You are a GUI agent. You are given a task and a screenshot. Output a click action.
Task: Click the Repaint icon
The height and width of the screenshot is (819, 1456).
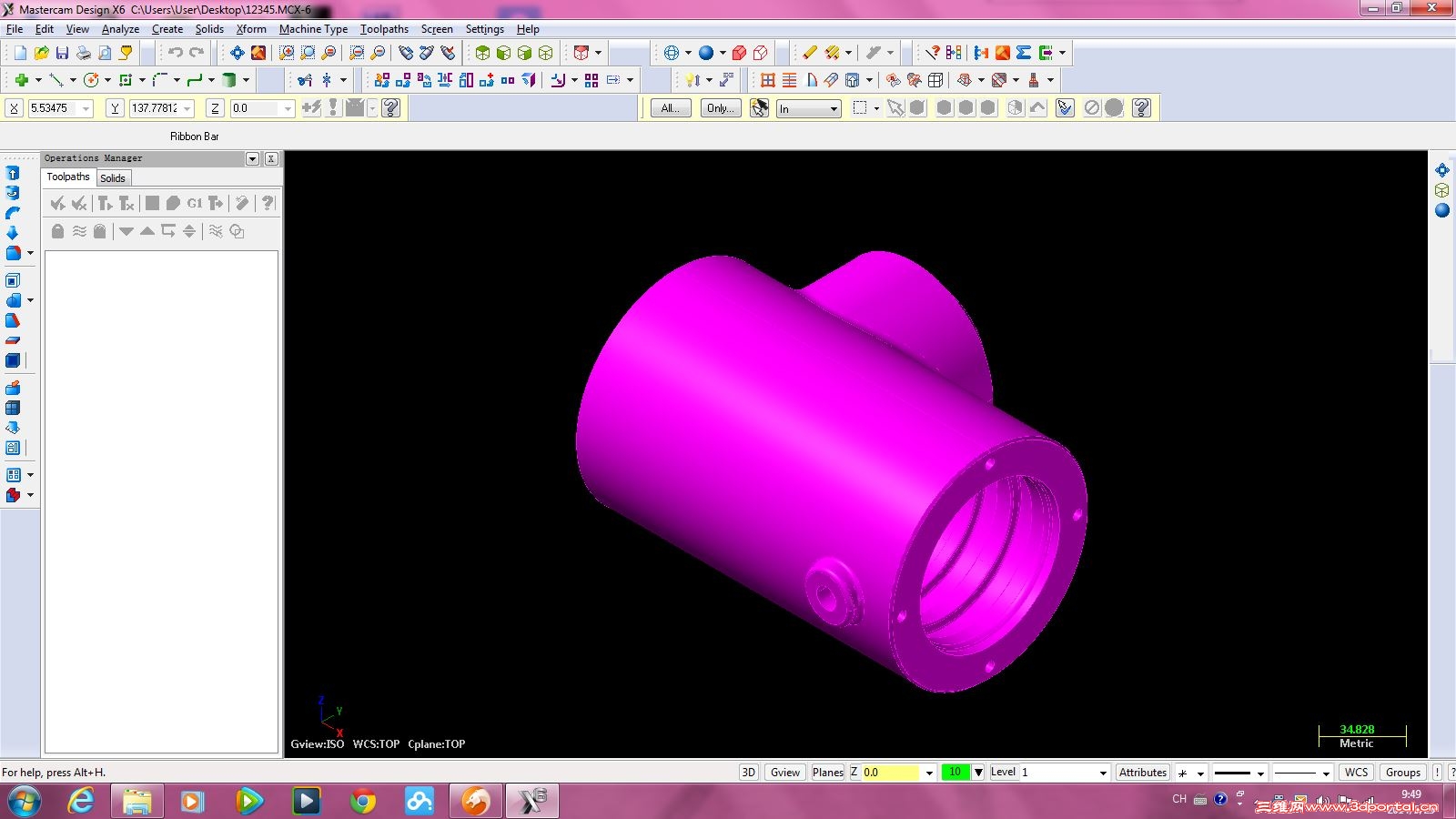click(258, 53)
